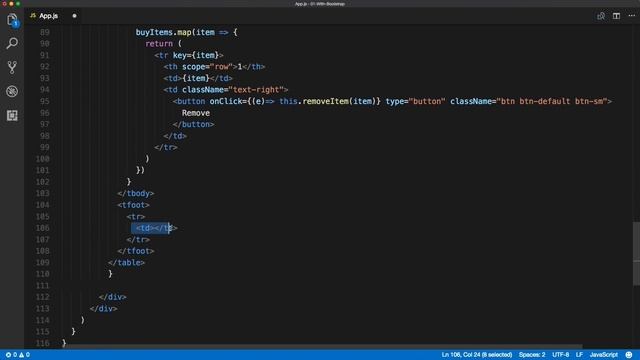Click line number 95 in gutter

(45, 101)
